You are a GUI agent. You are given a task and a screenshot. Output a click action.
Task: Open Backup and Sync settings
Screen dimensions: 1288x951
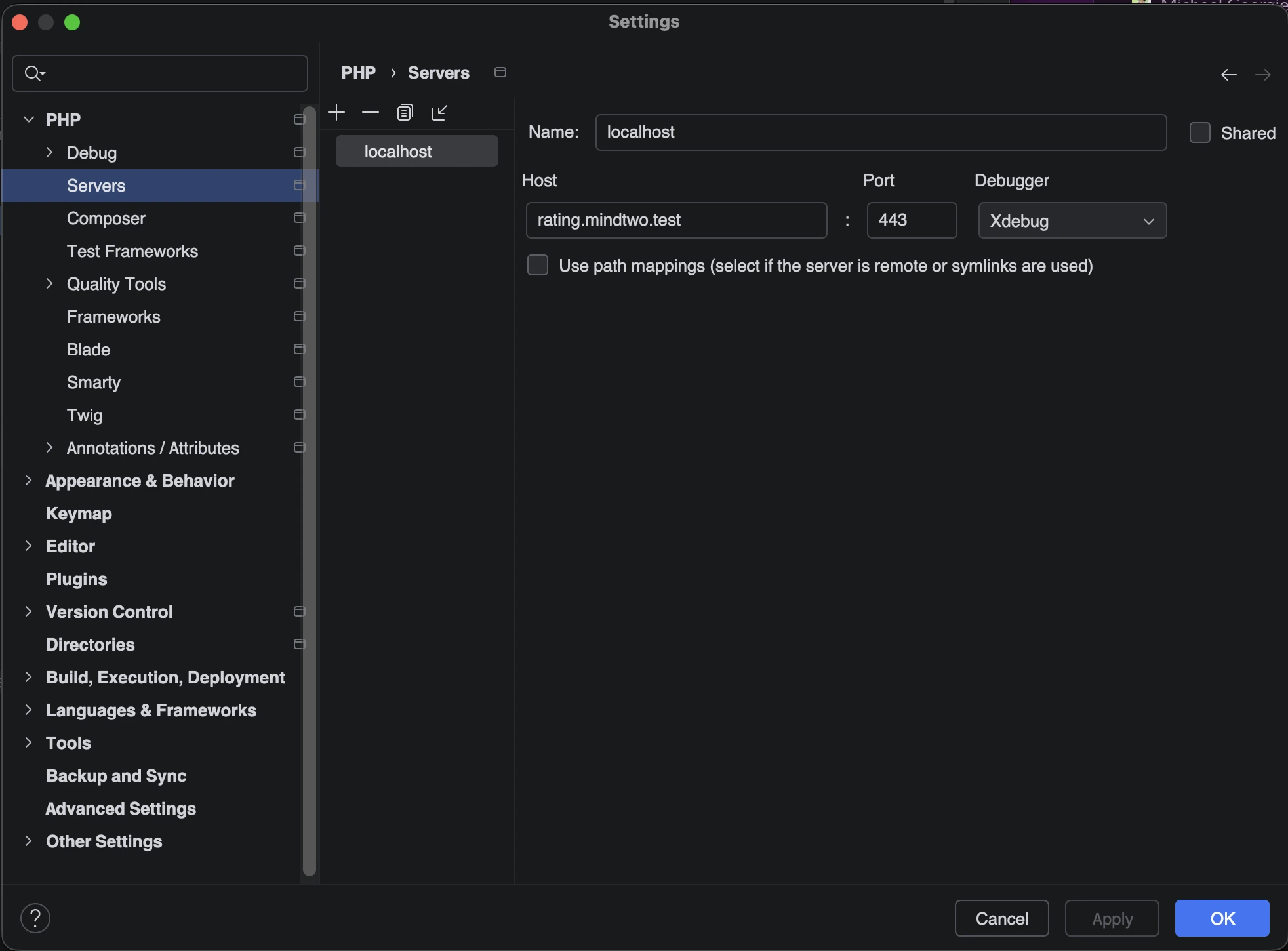pos(116,776)
